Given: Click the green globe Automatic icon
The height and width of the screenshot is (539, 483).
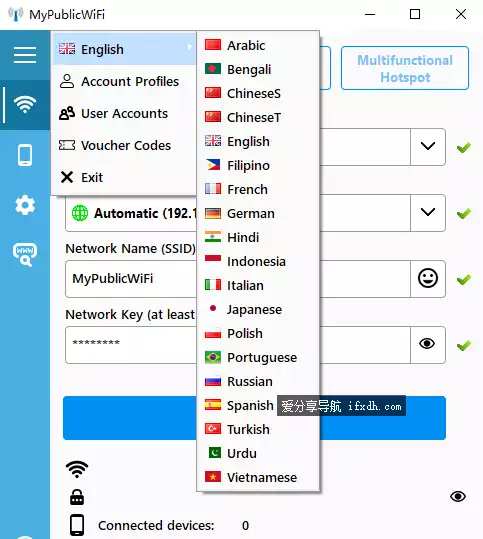Looking at the screenshot, I should [80, 213].
